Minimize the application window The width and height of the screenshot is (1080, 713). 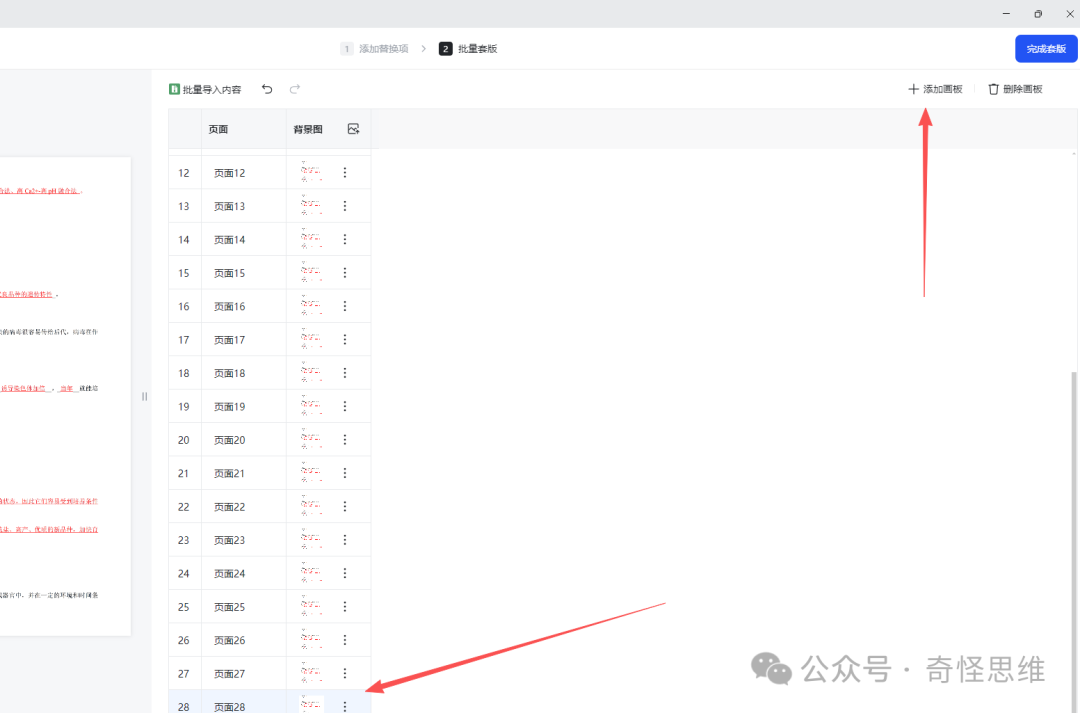pyautogui.click(x=1006, y=14)
